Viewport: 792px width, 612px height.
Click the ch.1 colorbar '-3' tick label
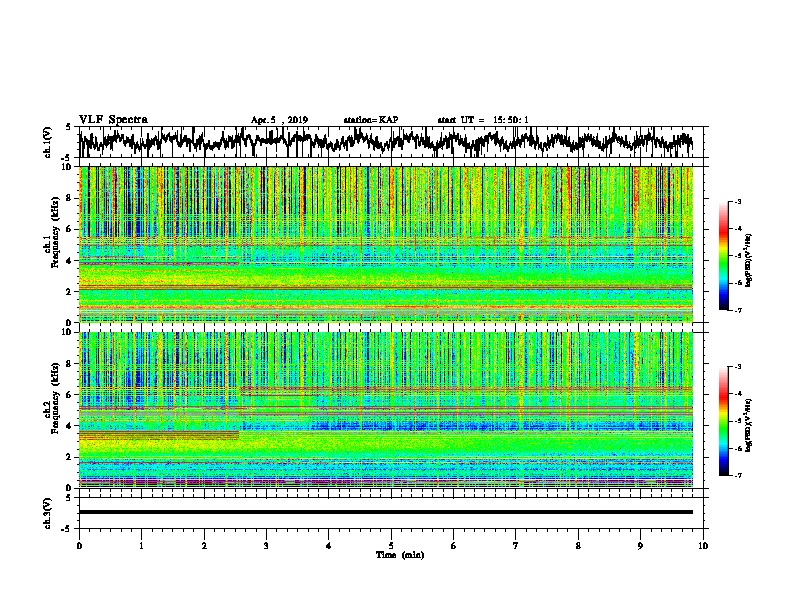[738, 201]
